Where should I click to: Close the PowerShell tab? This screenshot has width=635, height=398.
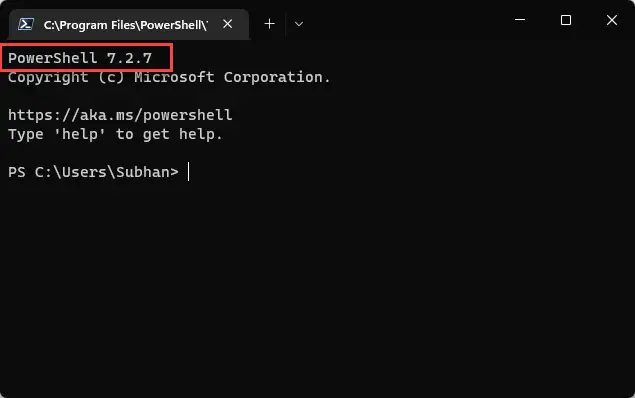pyautogui.click(x=228, y=24)
